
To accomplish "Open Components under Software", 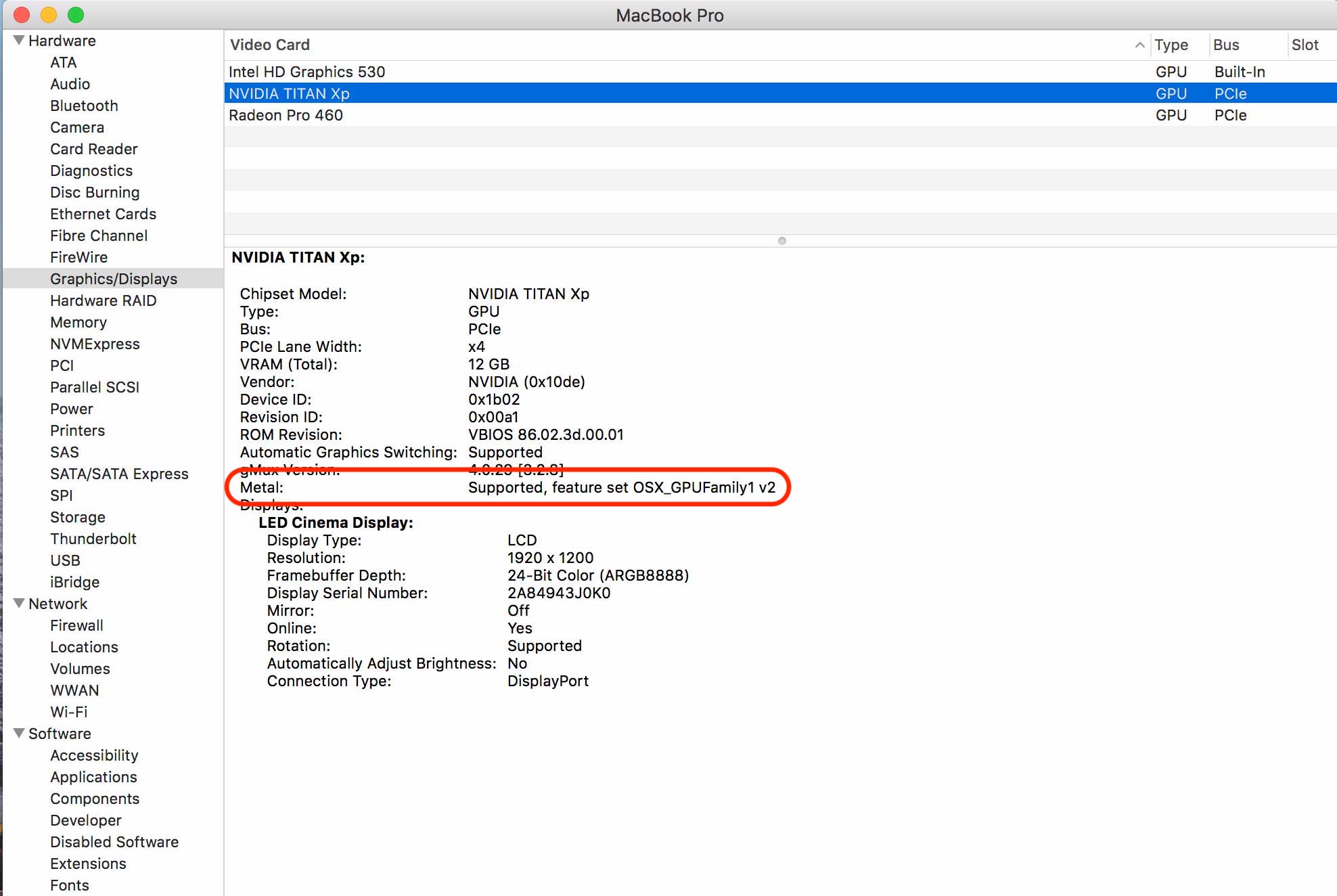I will pyautogui.click(x=95, y=799).
